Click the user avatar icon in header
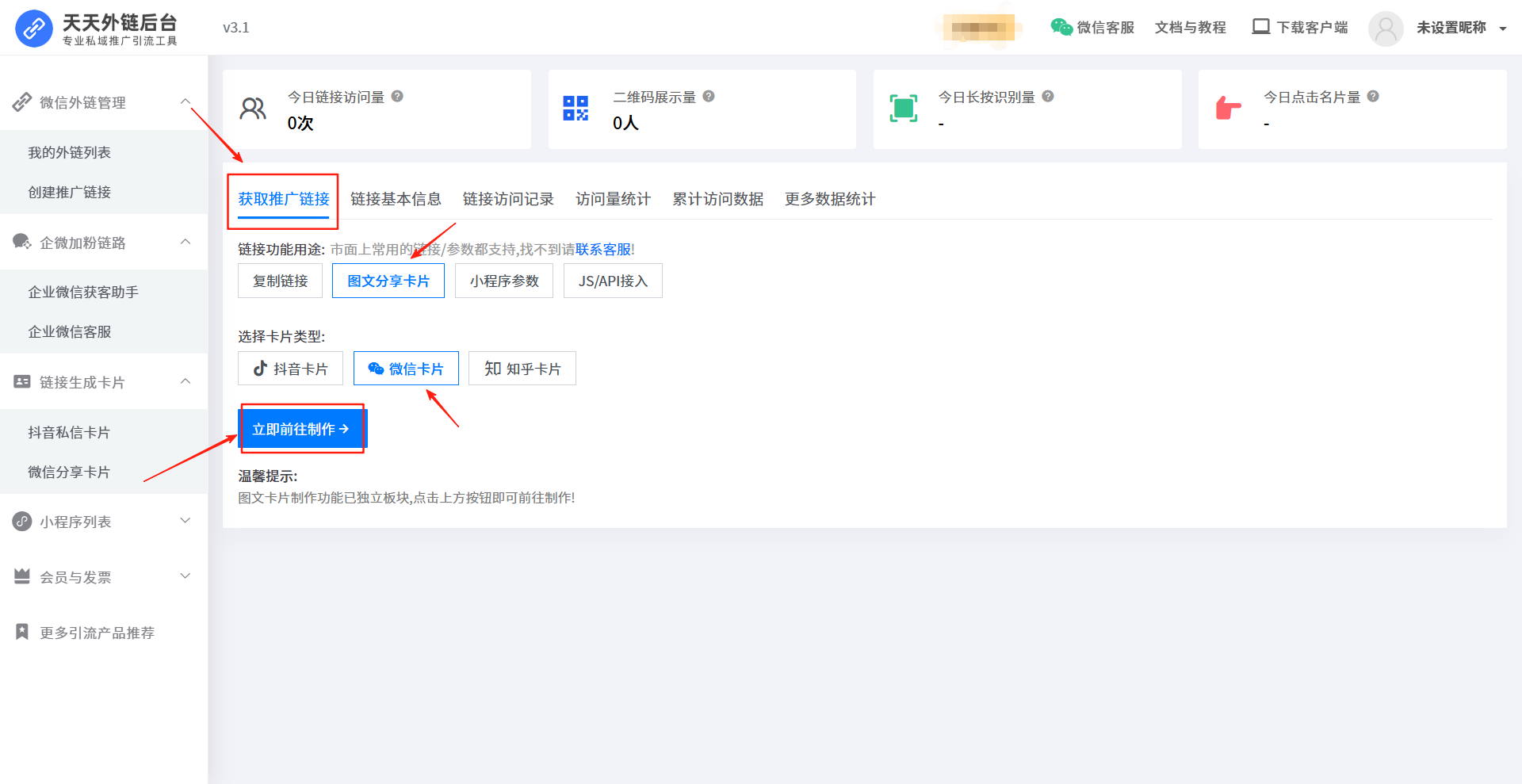The height and width of the screenshot is (784, 1522). point(1385,29)
